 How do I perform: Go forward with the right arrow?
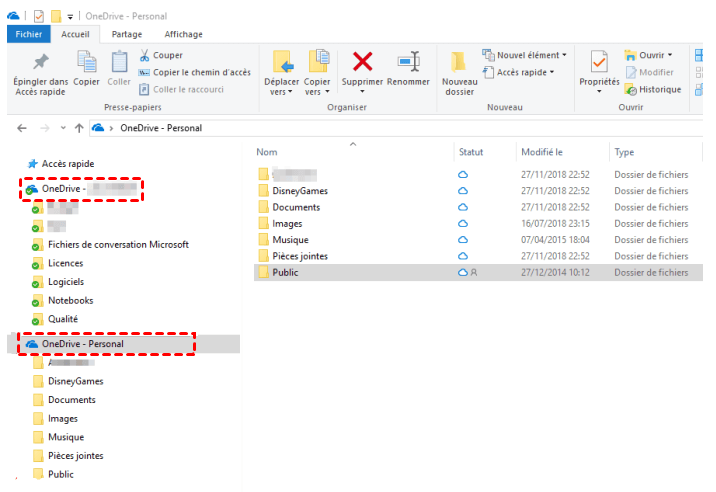(x=45, y=128)
